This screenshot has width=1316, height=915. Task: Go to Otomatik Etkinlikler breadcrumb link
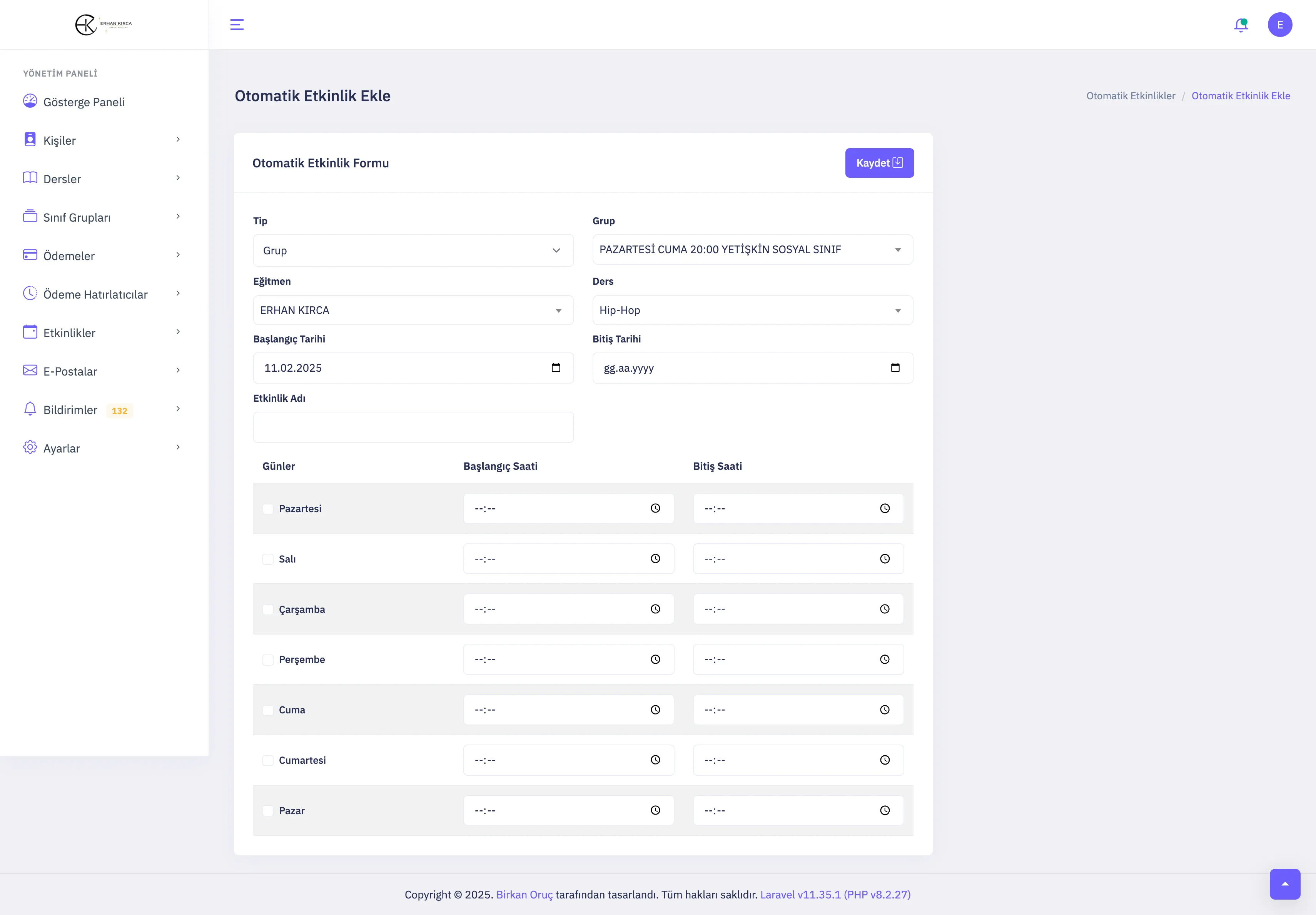[1130, 96]
